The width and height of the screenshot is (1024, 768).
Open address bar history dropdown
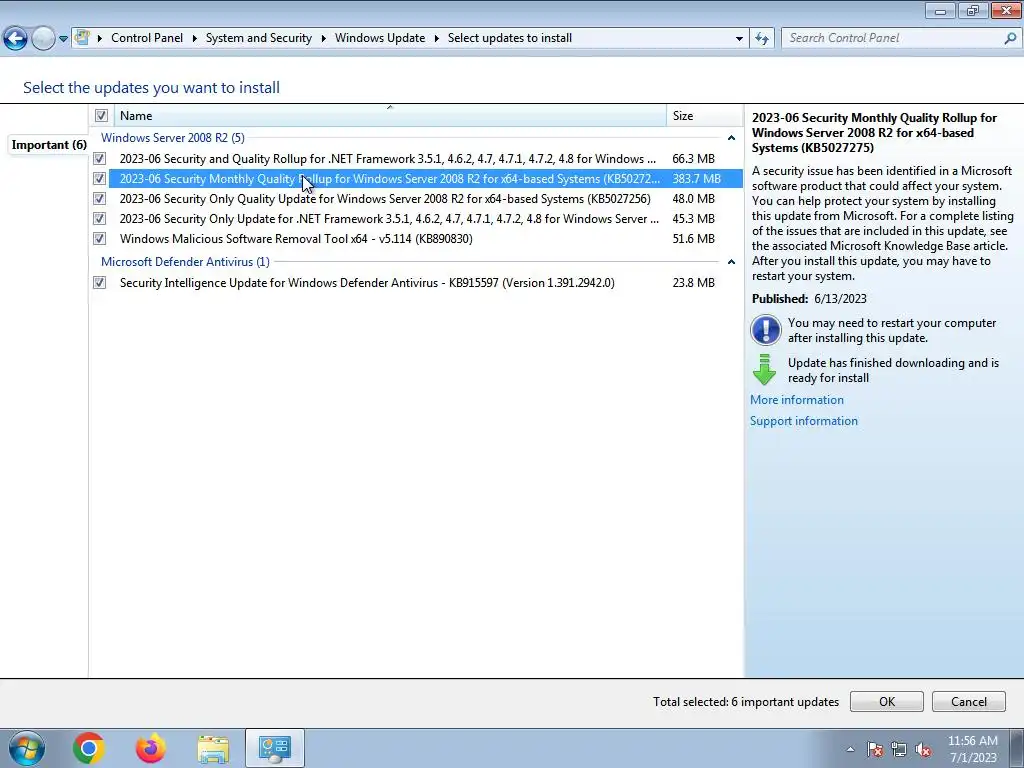click(739, 39)
